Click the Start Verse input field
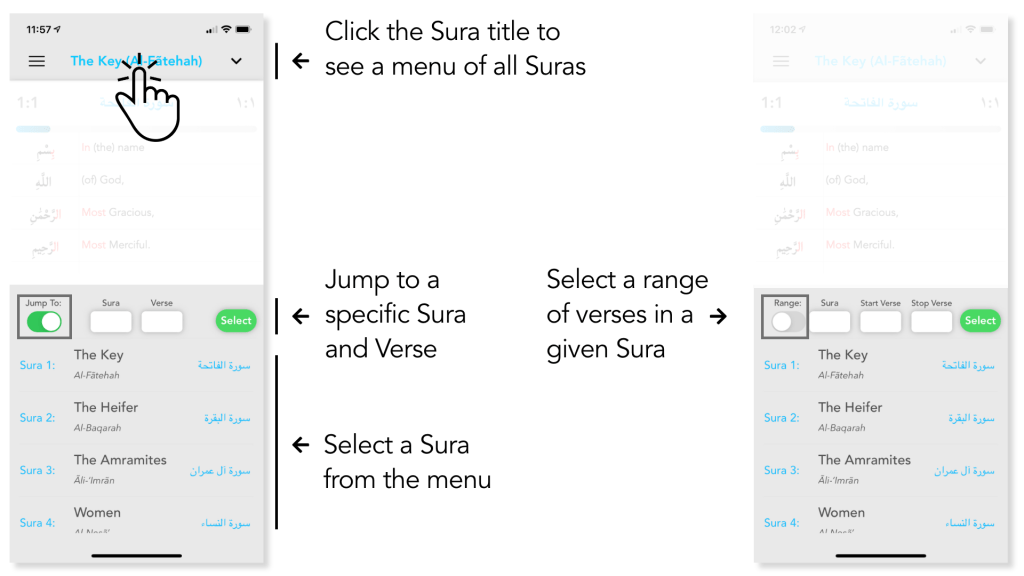The image size is (1024, 576). pyautogui.click(x=880, y=321)
